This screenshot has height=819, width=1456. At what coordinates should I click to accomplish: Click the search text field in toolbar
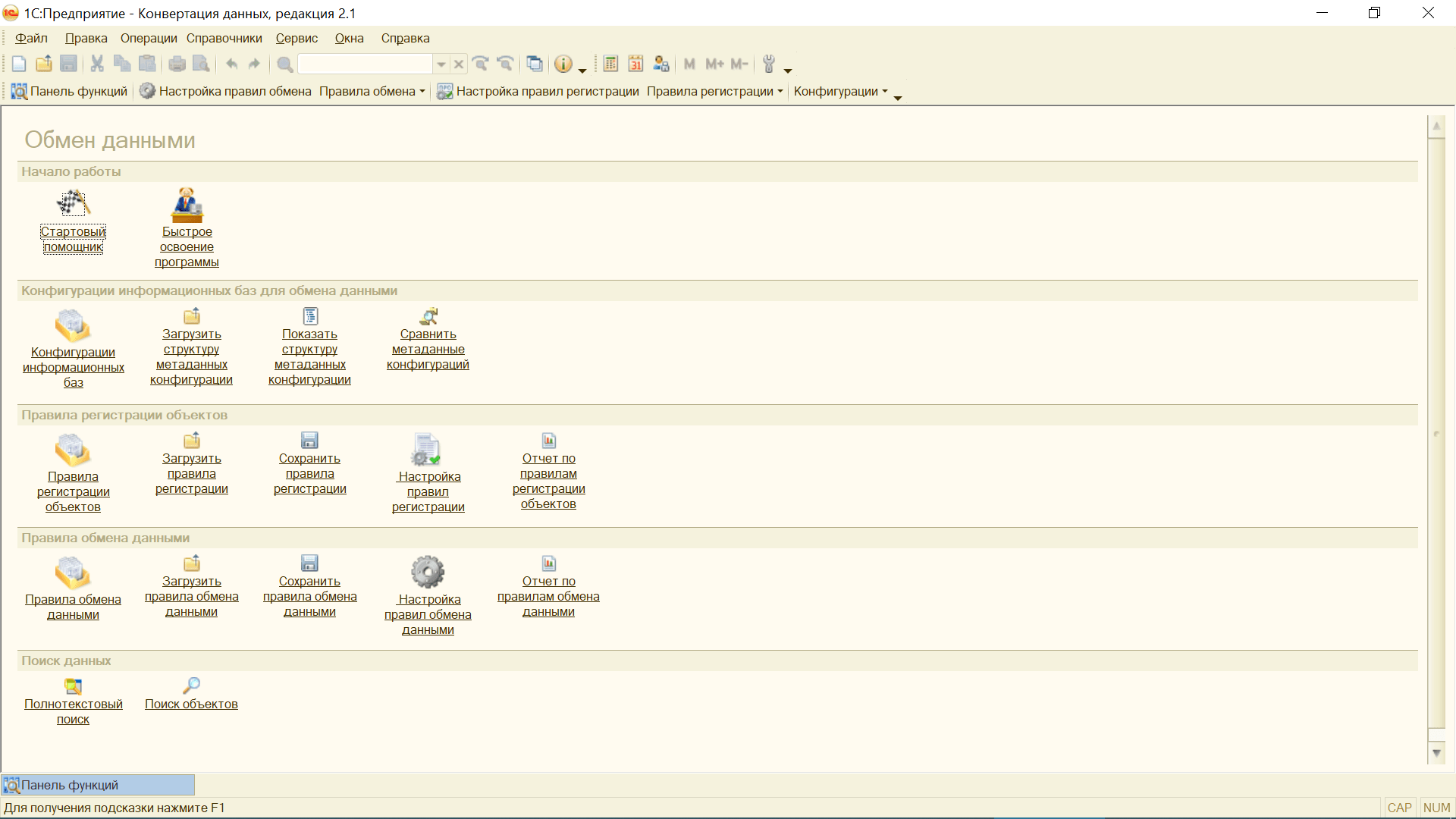(366, 64)
